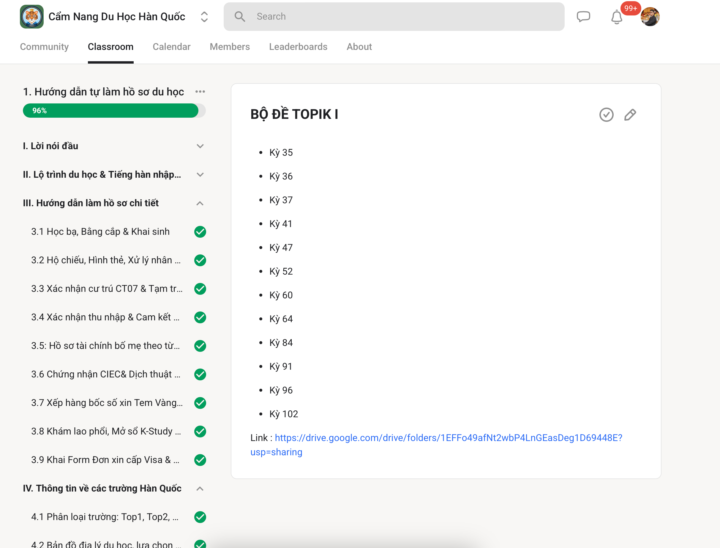The width and height of the screenshot is (720, 548).
Task: Switch to the Calendar tab
Action: 171,46
